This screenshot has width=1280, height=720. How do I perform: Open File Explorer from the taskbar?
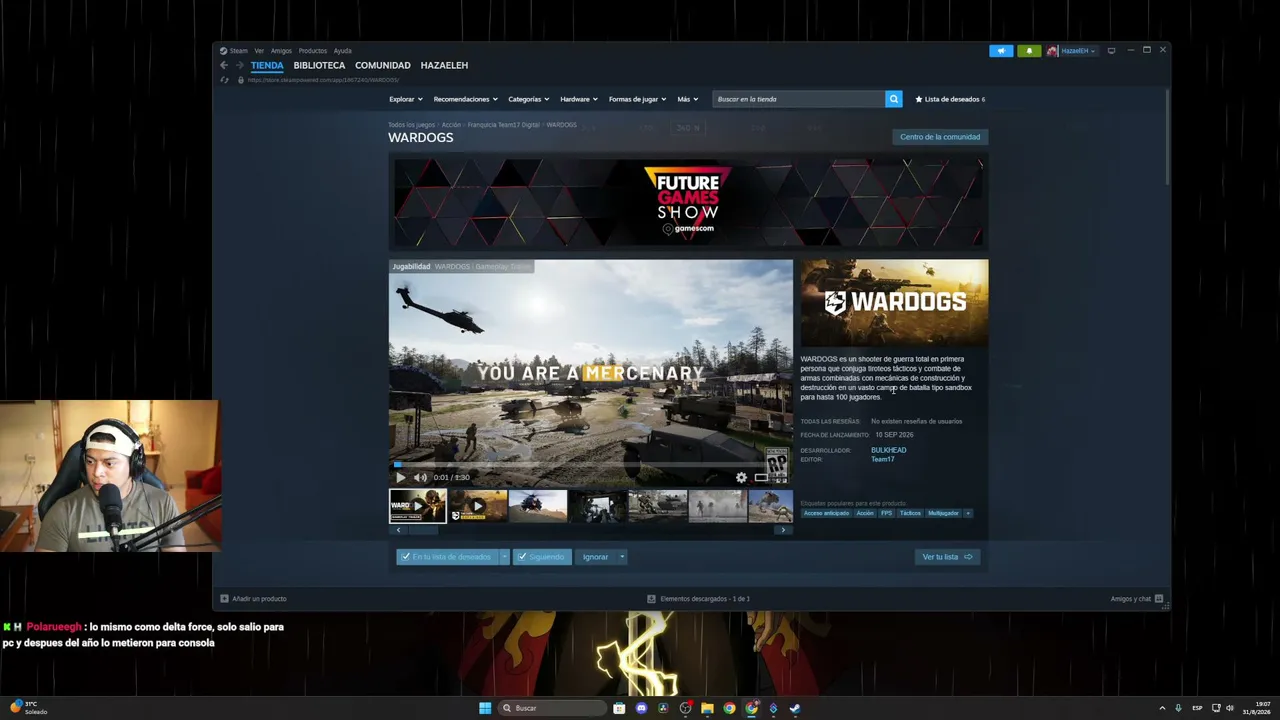[x=707, y=708]
